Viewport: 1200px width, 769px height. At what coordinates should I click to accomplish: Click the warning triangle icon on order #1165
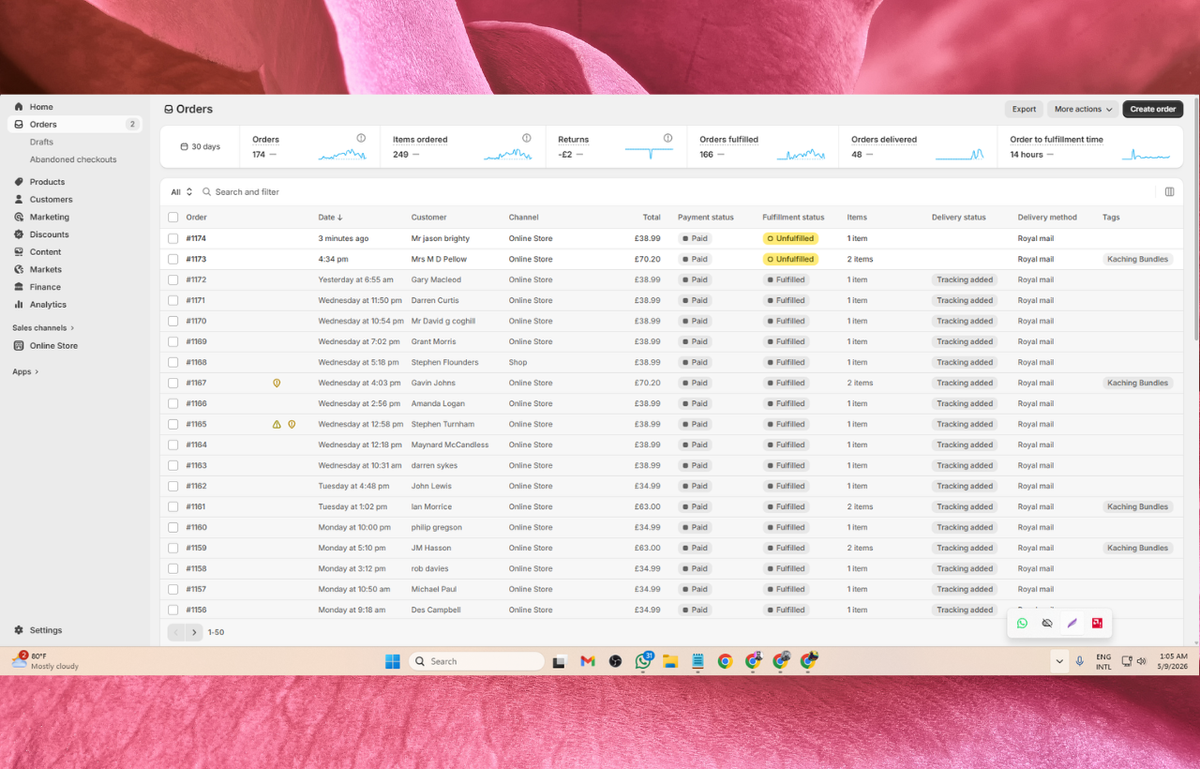click(277, 424)
